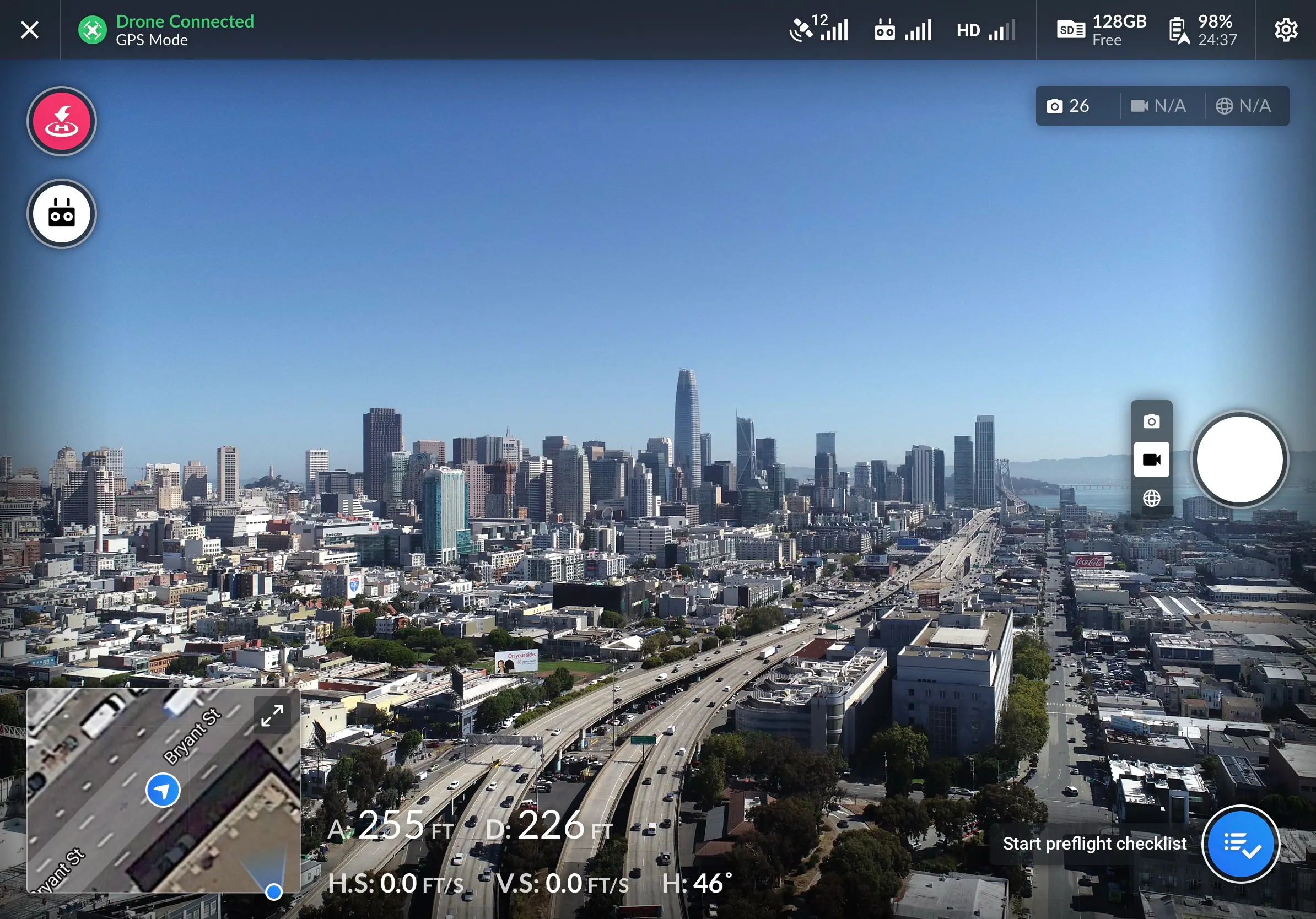Tap the remote controller signal indicator
Screen dimensions: 1316x919
903,30
